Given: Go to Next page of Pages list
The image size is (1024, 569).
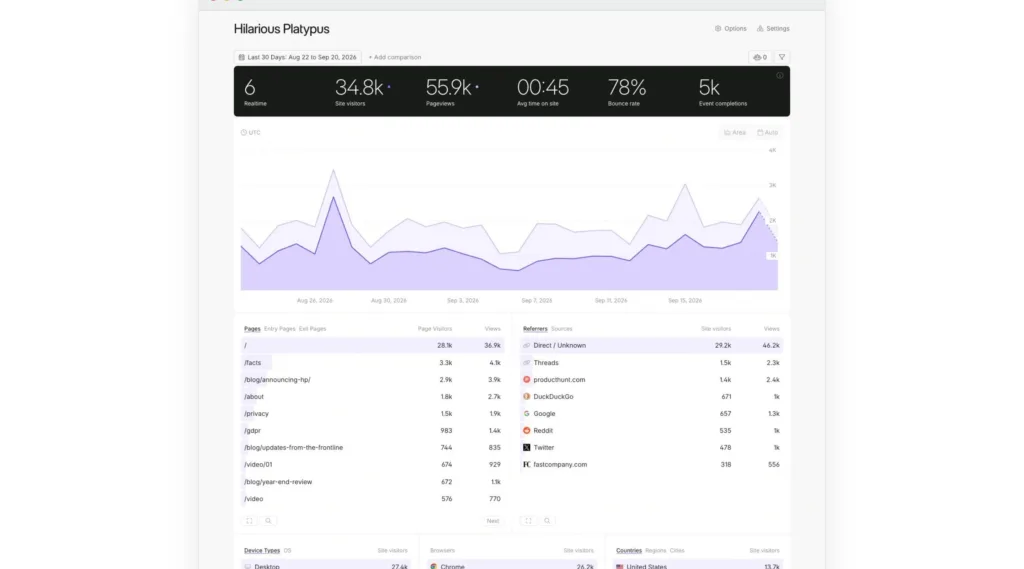Looking at the screenshot, I should coord(493,521).
